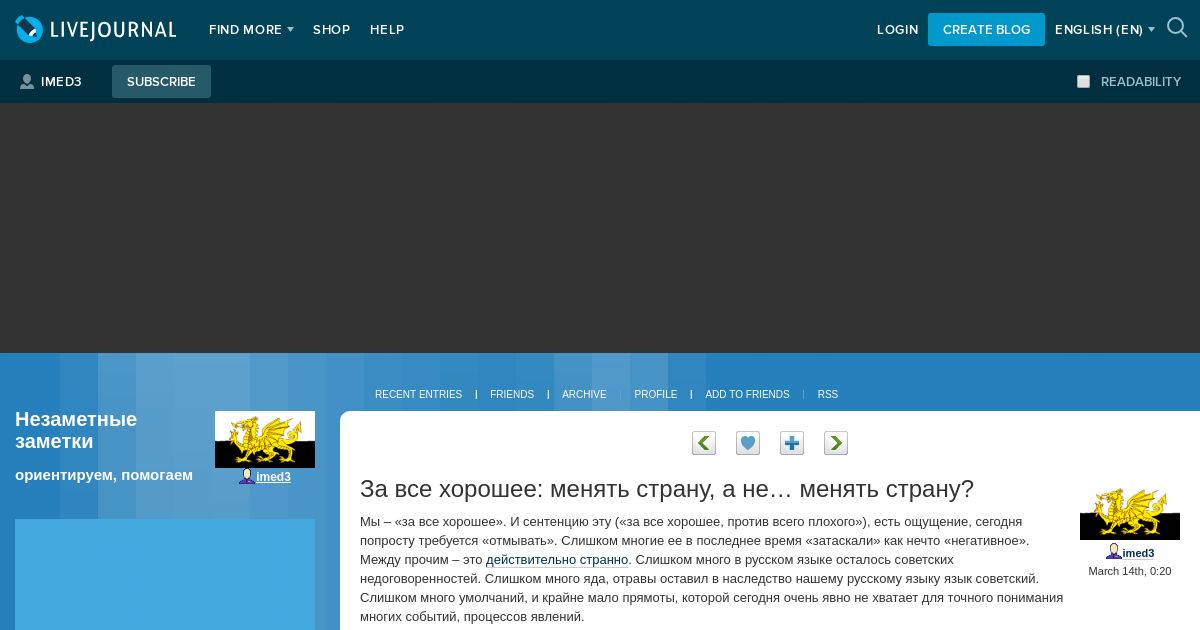Open the Profile tab
The width and height of the screenshot is (1200, 630).
point(656,395)
